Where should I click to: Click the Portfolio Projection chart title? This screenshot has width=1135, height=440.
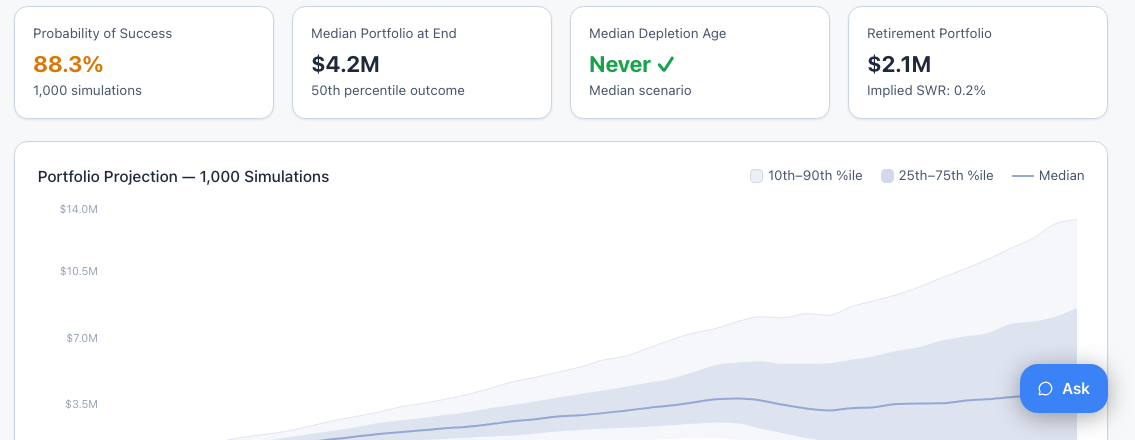[x=183, y=177]
